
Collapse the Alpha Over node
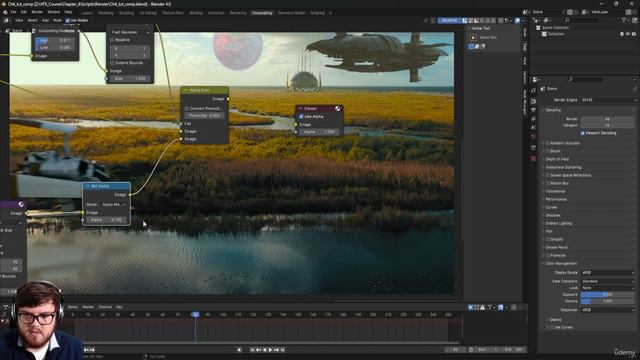pos(186,90)
